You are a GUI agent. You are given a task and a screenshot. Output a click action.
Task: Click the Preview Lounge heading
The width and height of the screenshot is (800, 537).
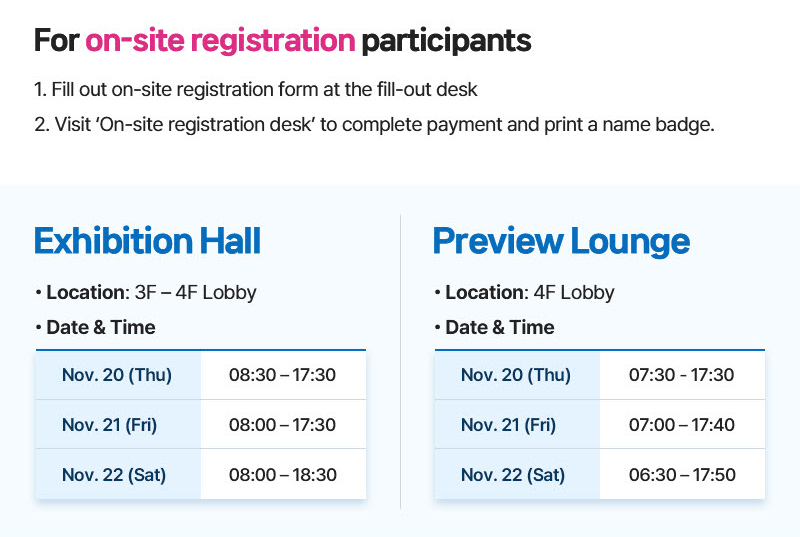[561, 241]
